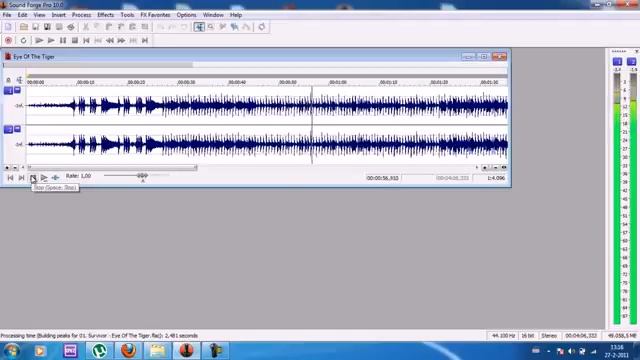The image size is (640, 360).
Task: Click Play in the main transport toolbar
Action: [51, 40]
